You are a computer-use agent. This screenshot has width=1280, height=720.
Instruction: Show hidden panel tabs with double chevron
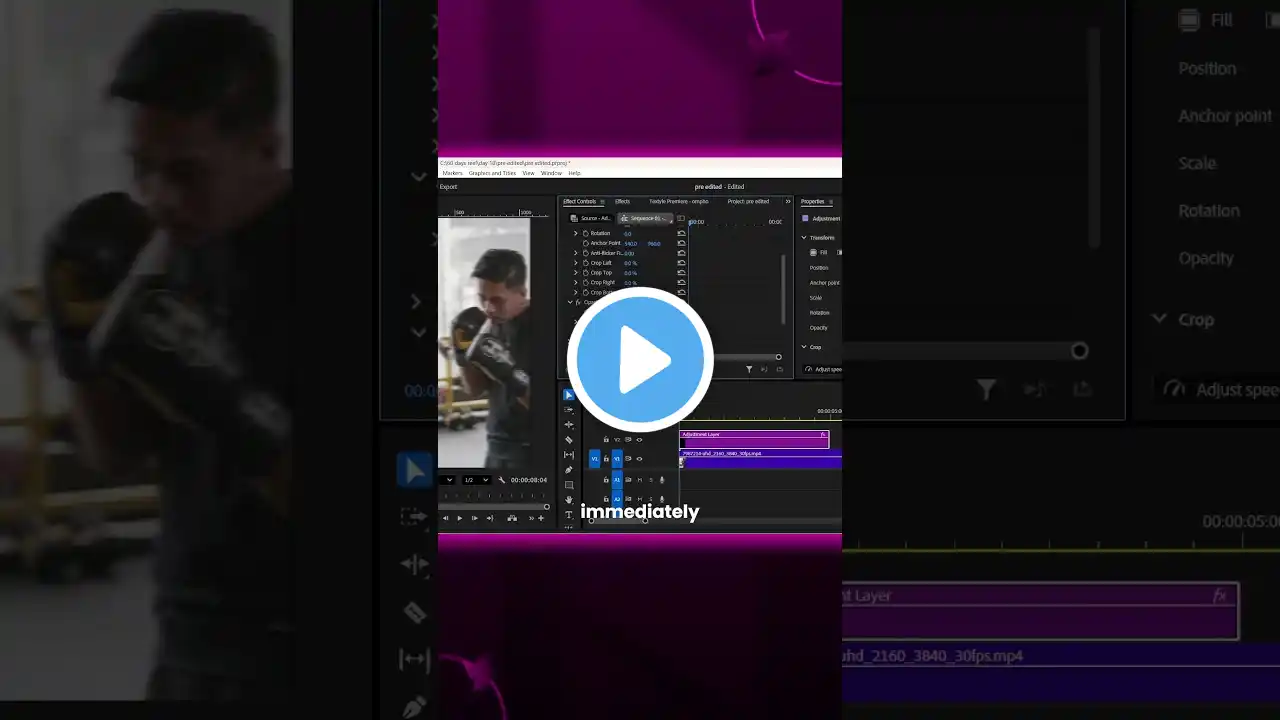pyautogui.click(x=788, y=202)
